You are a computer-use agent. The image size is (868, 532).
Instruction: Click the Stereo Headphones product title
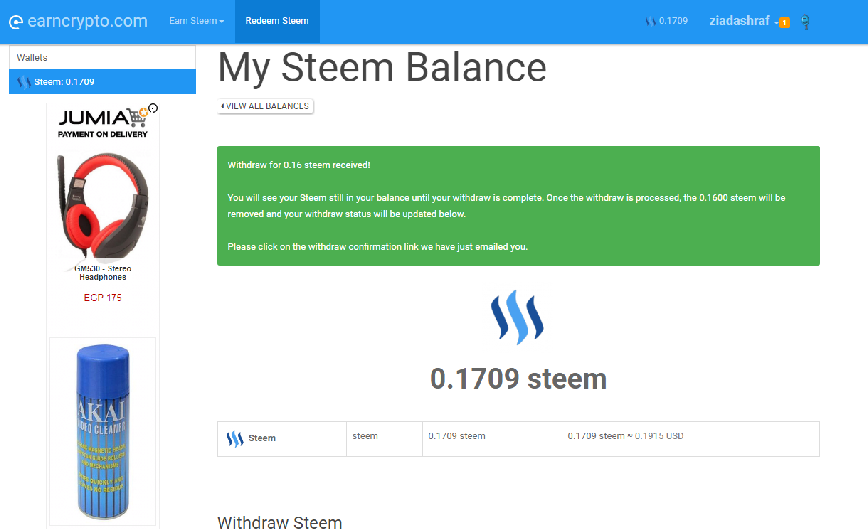[x=102, y=273]
